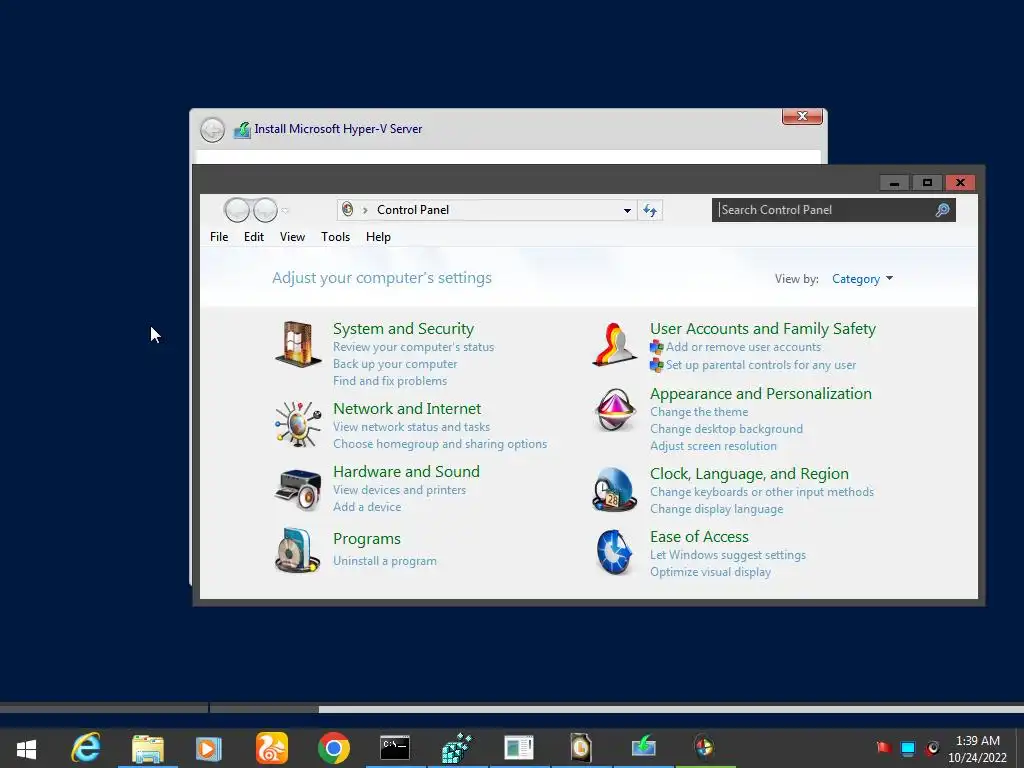
Task: Expand the View by Category dropdown
Action: click(x=862, y=280)
